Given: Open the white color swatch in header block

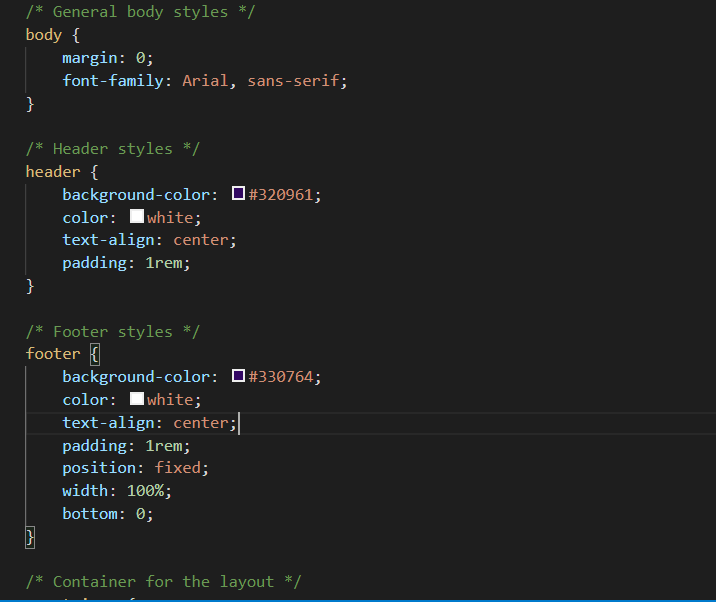Looking at the screenshot, I should tap(137, 216).
